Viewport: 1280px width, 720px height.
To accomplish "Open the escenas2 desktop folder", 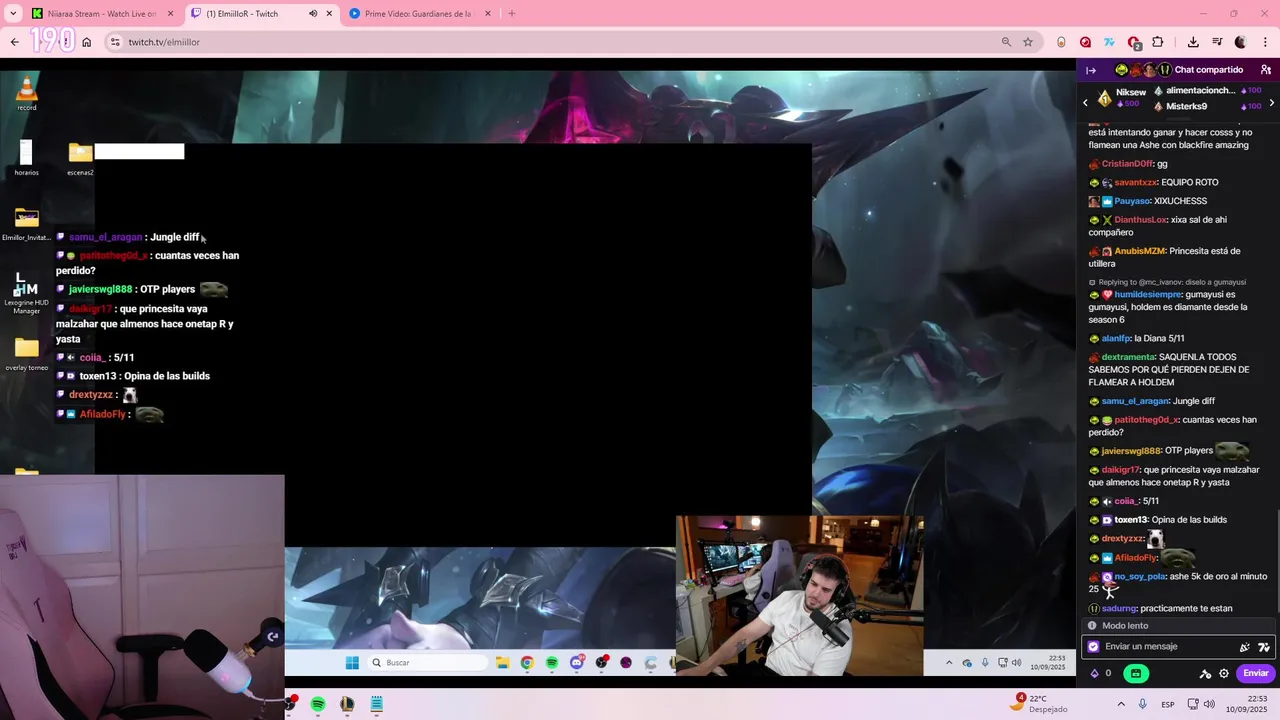I will click(x=80, y=158).
